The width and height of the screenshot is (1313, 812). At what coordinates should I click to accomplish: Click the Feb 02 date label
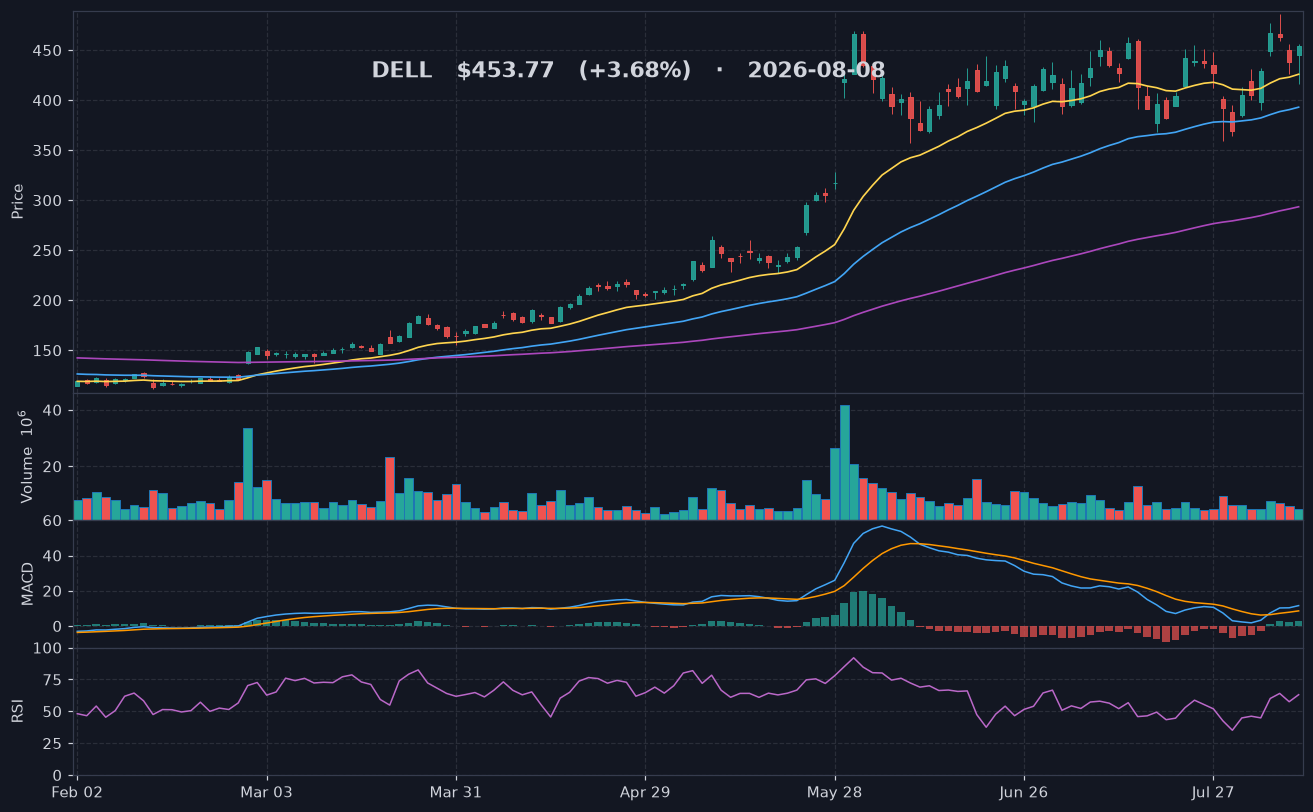[78, 793]
